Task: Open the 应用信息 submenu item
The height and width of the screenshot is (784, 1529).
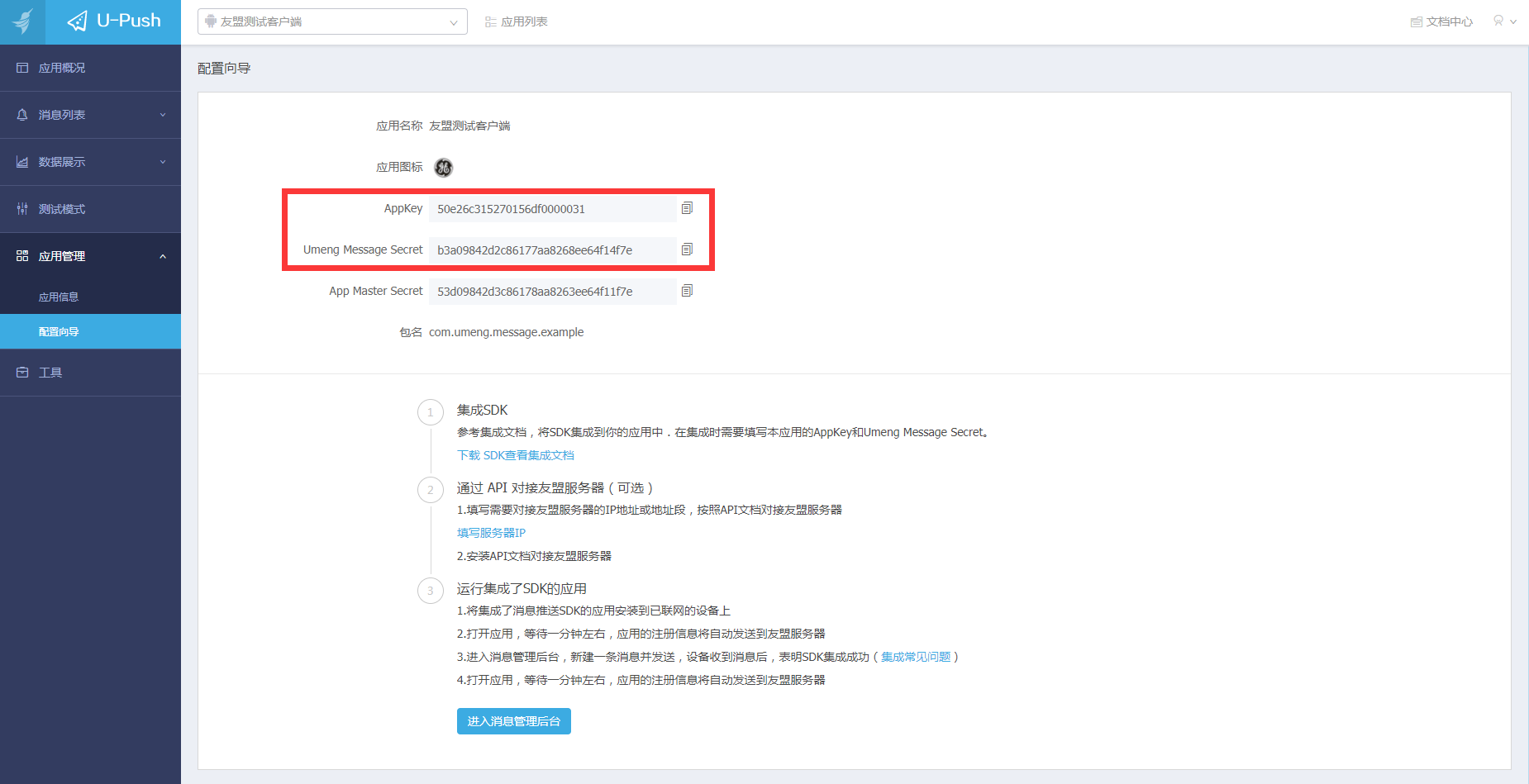Action: tap(90, 297)
